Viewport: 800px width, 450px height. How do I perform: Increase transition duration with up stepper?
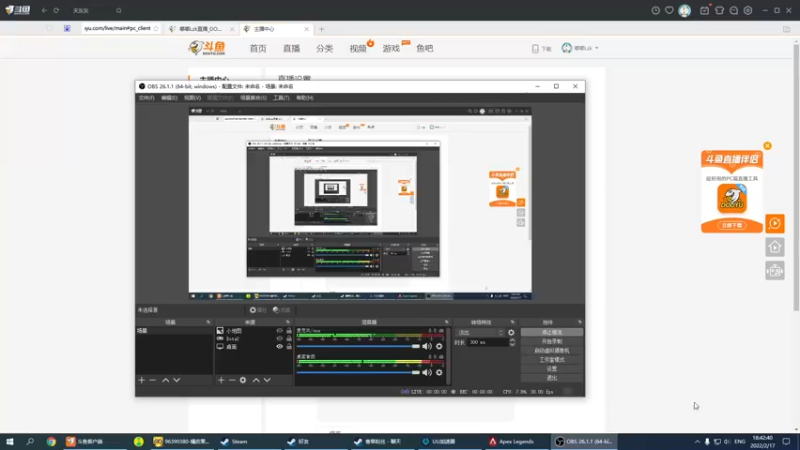click(512, 340)
